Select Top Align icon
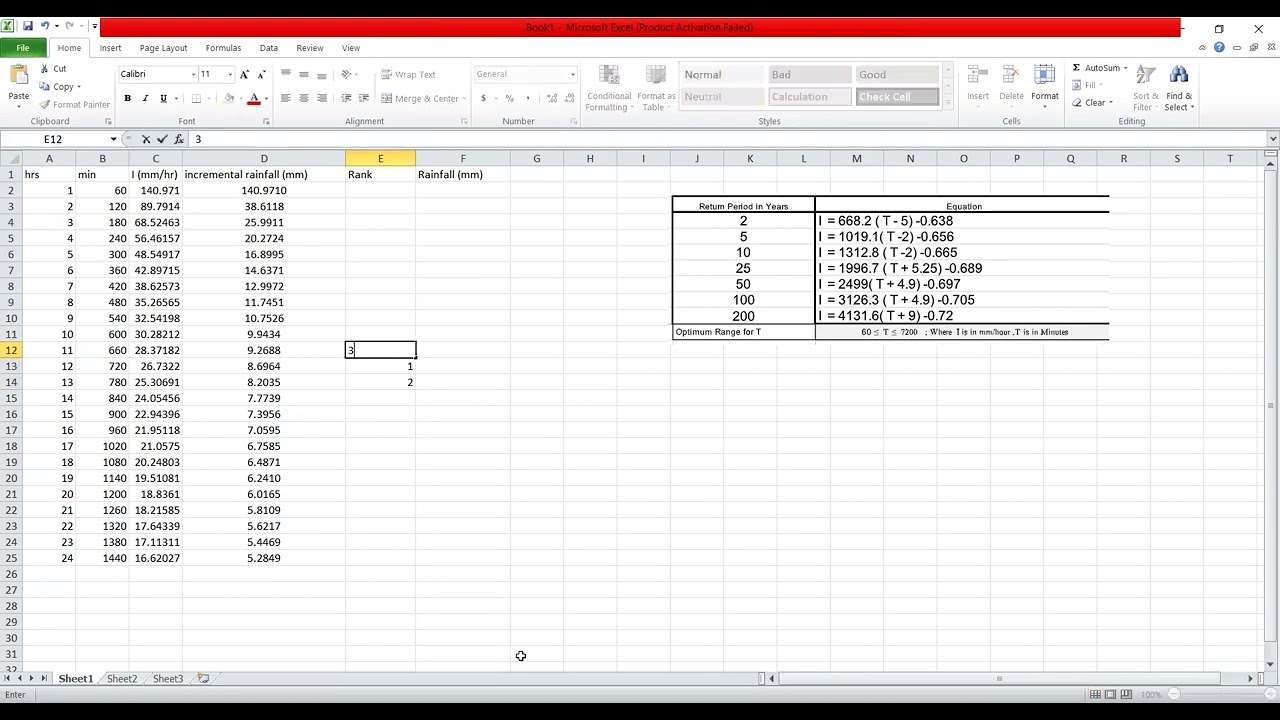1280x720 pixels. coord(286,74)
